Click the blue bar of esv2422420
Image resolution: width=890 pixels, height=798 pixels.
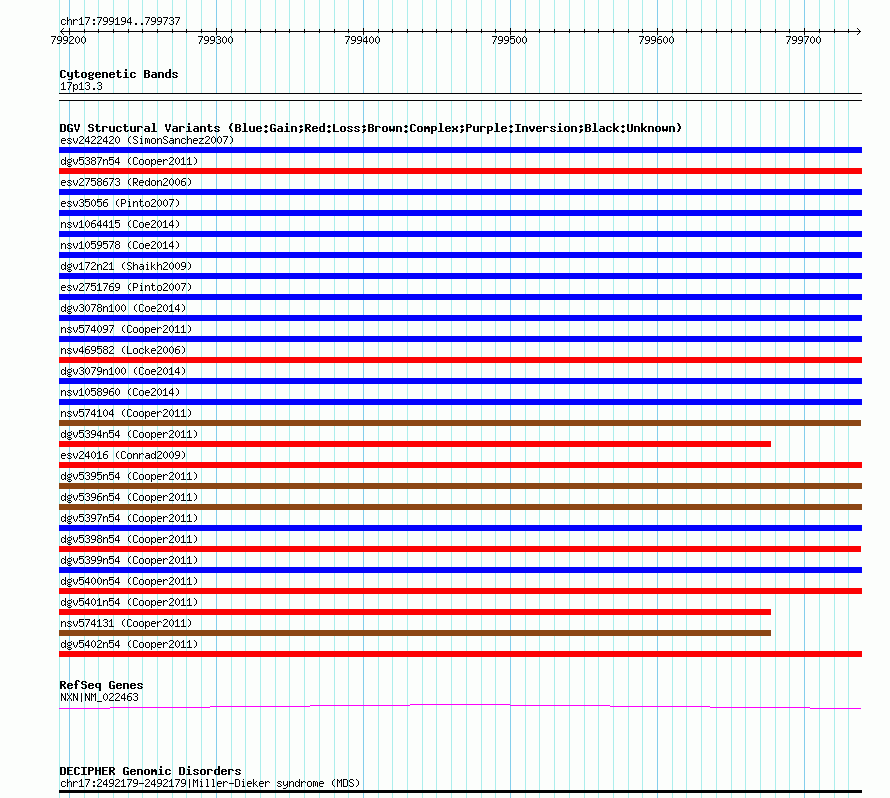[460, 150]
